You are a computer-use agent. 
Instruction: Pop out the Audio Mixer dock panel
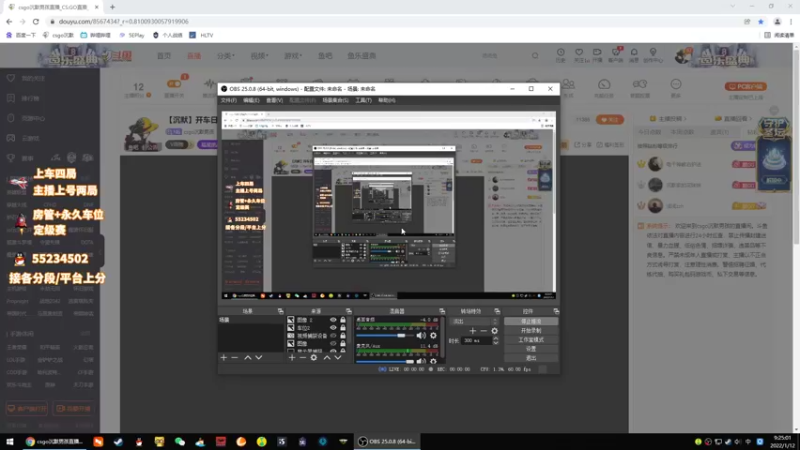click(x=442, y=311)
